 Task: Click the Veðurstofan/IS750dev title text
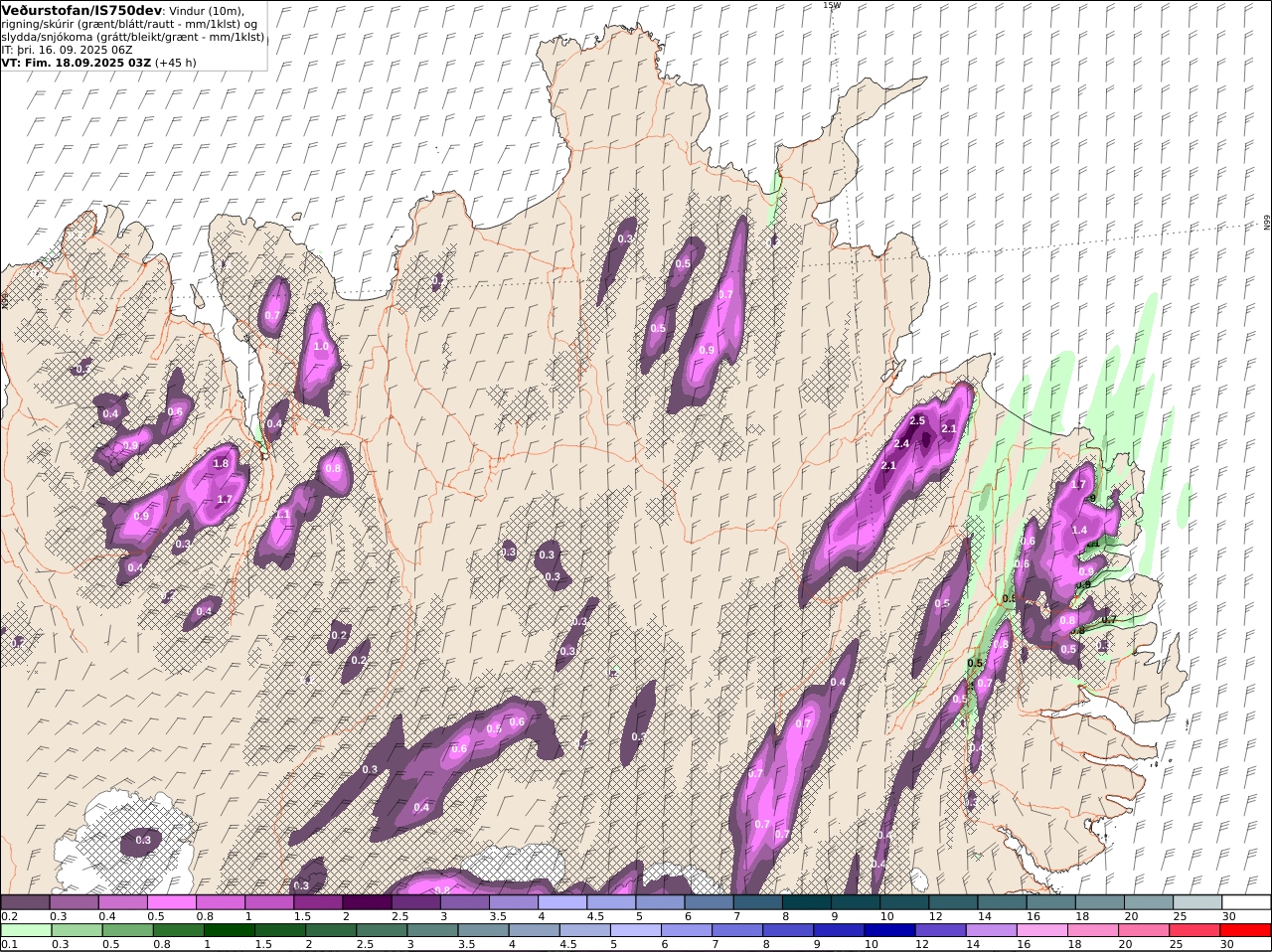81,10
